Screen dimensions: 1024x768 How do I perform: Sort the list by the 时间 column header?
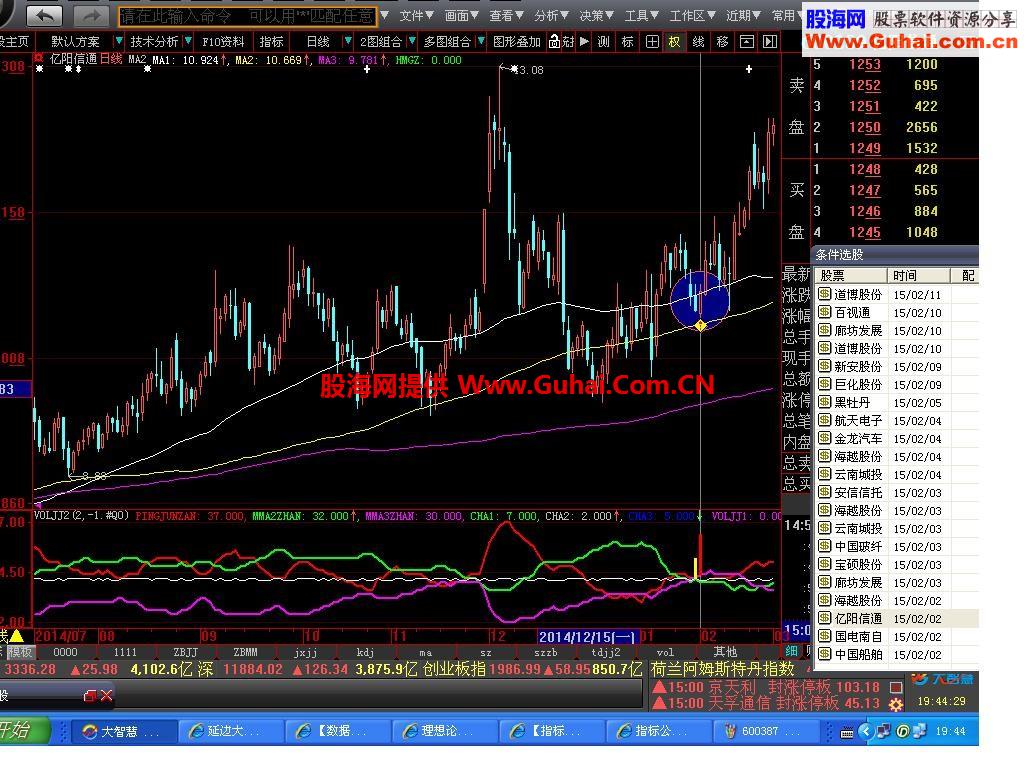pos(917,276)
